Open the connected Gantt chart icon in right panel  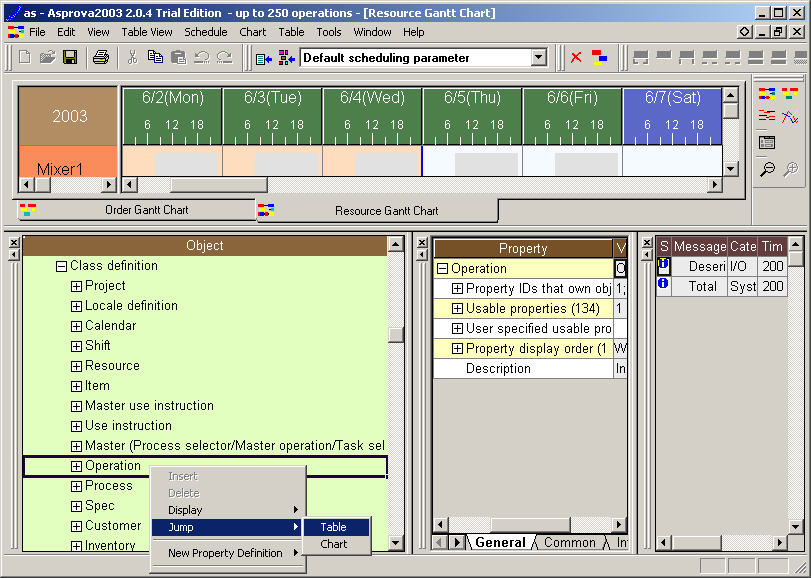767,94
